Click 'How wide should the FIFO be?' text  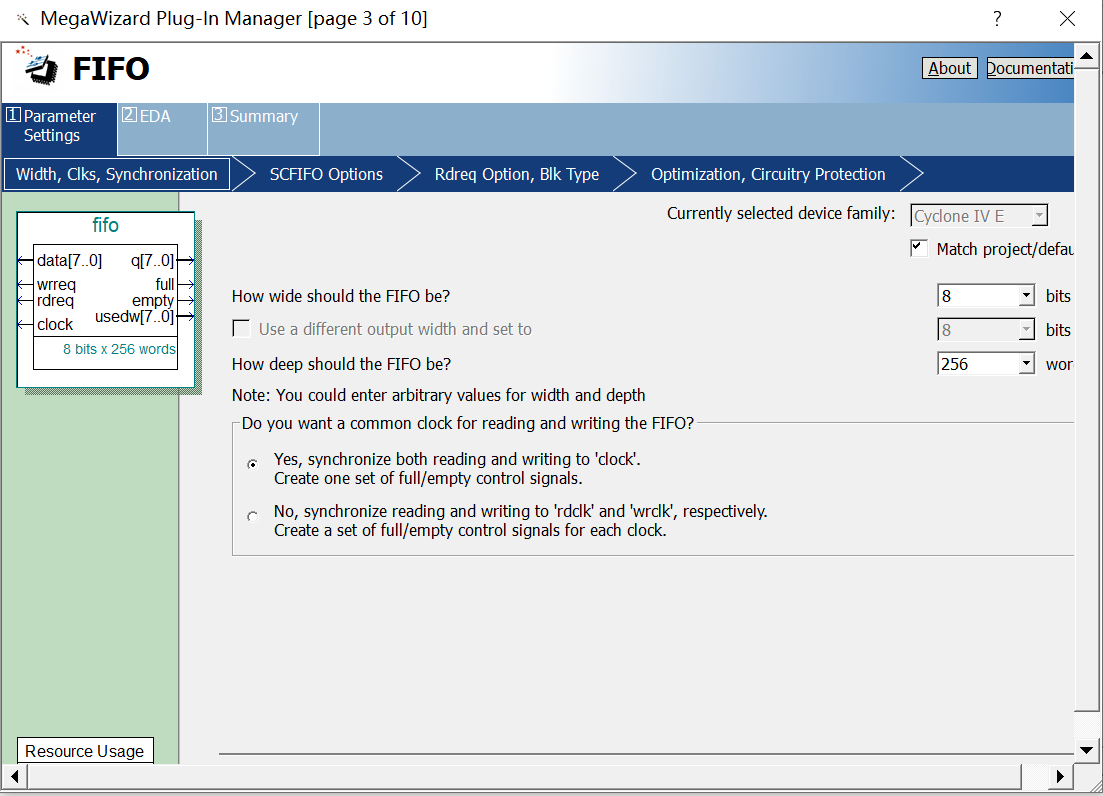coord(340,296)
